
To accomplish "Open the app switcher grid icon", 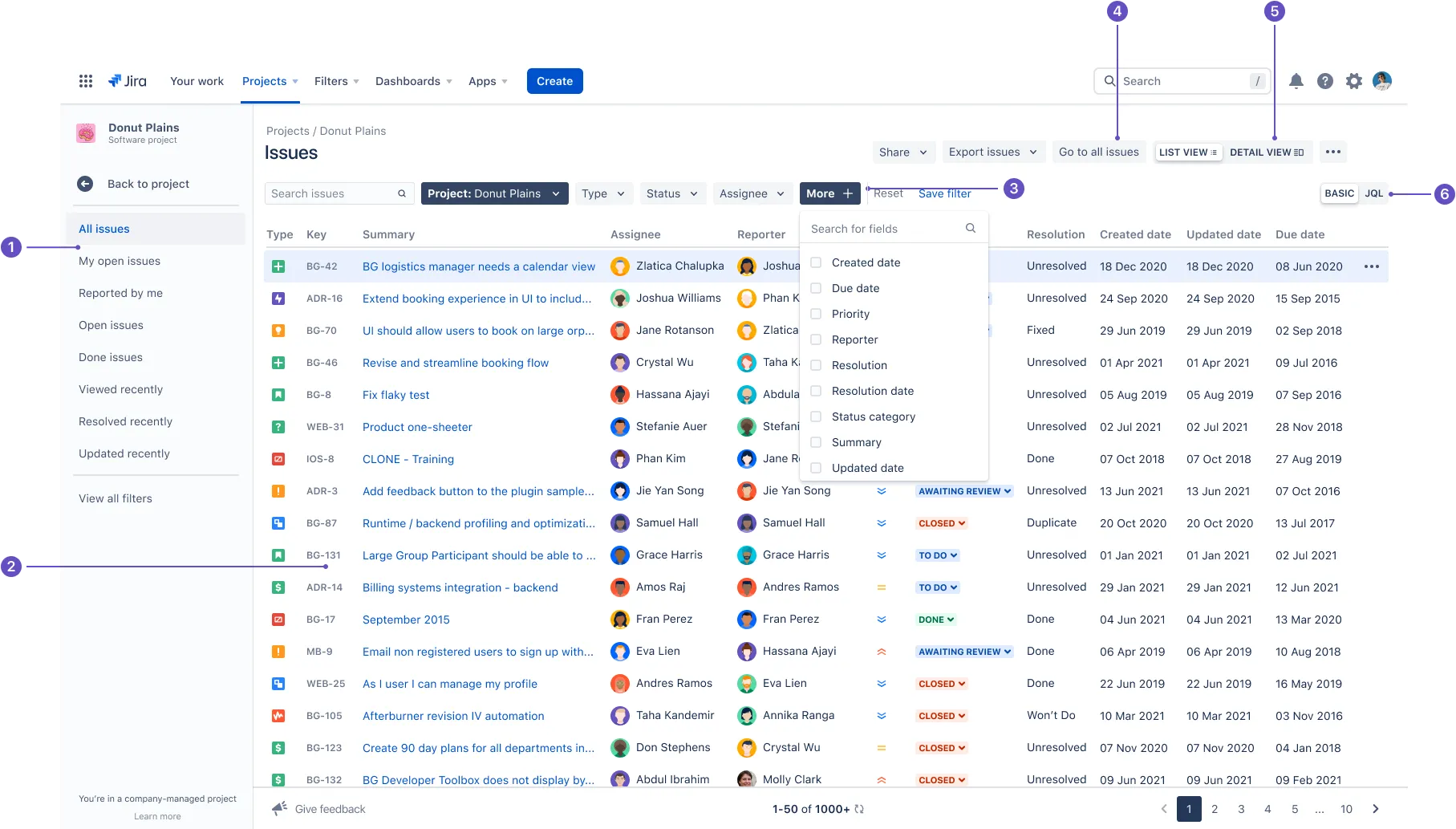I will coord(86,81).
